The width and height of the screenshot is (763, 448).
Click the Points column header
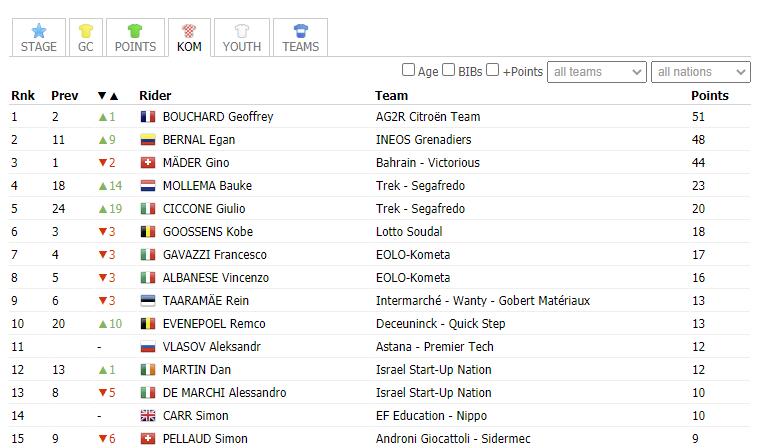(709, 96)
